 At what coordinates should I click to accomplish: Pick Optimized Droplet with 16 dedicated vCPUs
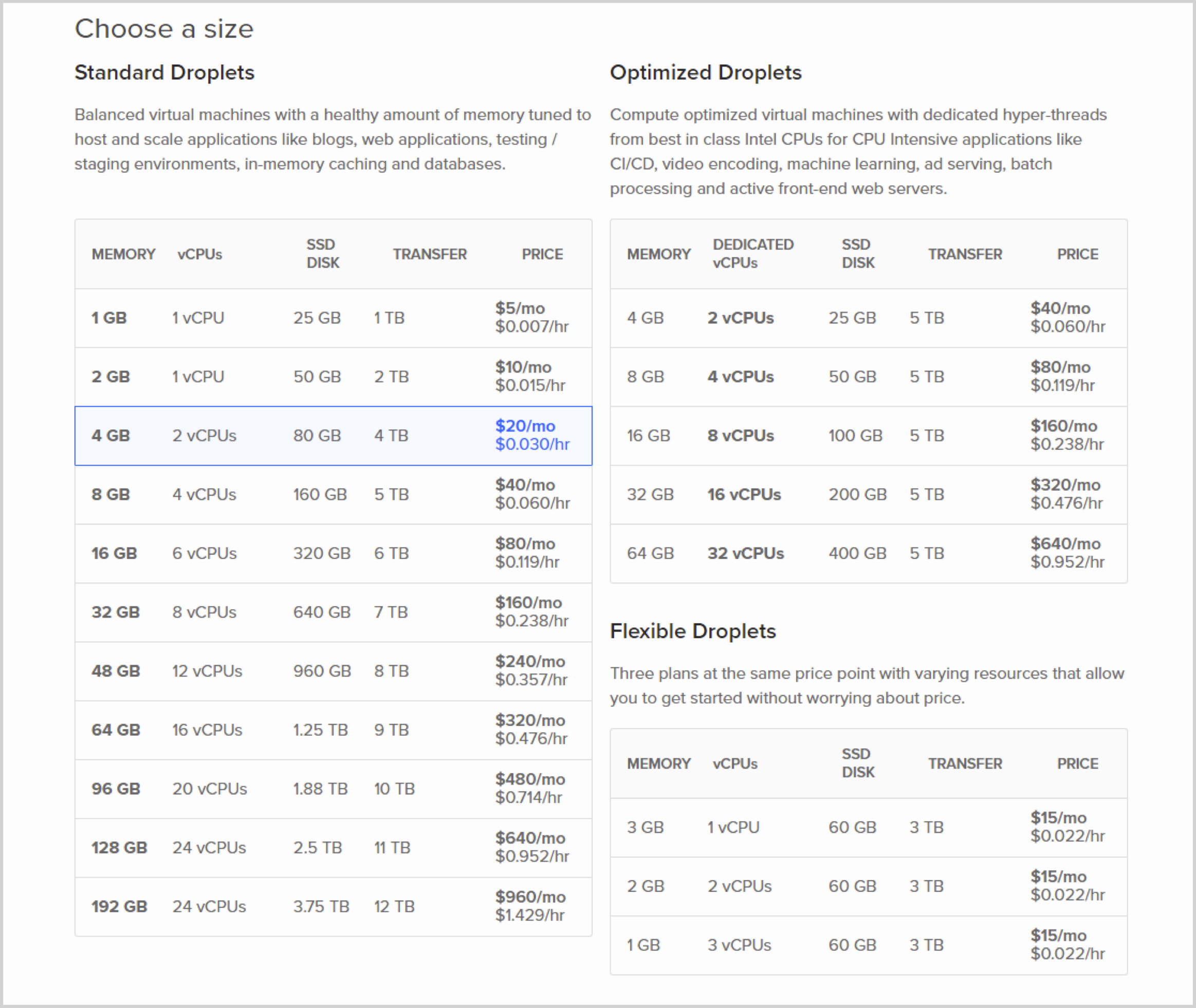tap(869, 494)
